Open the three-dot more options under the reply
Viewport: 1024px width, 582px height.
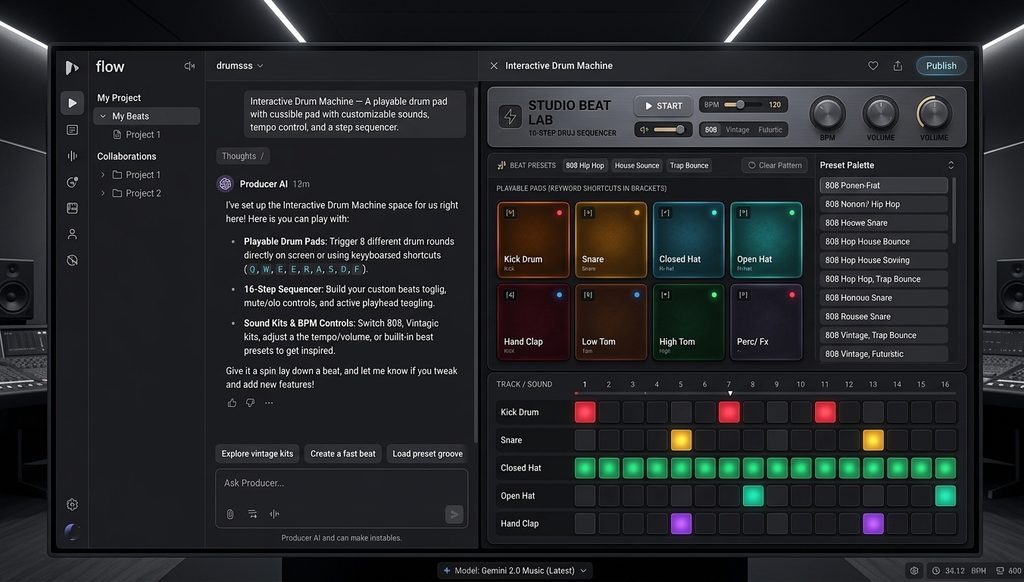click(x=269, y=403)
